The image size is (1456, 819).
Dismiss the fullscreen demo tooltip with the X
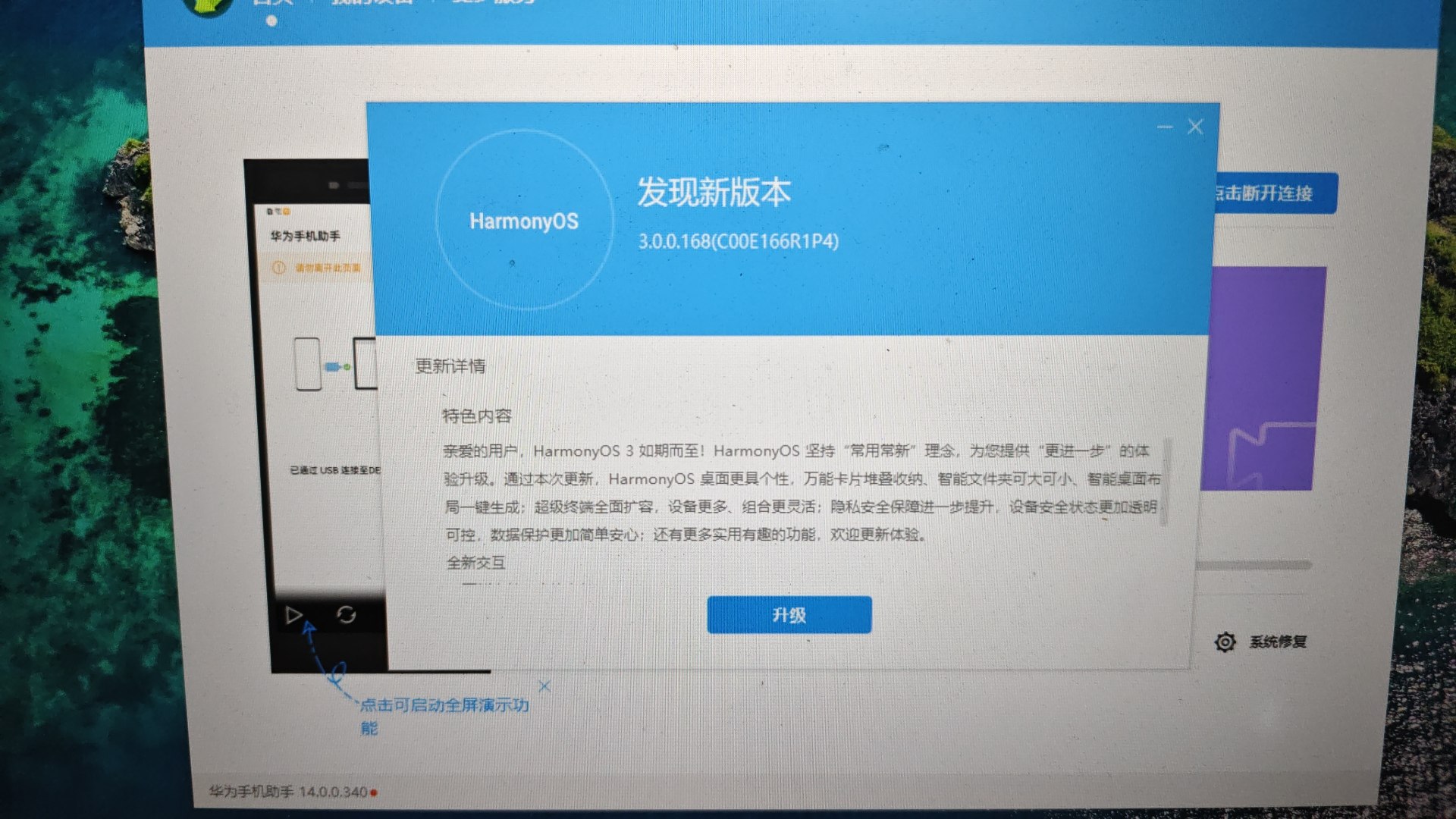click(x=544, y=686)
